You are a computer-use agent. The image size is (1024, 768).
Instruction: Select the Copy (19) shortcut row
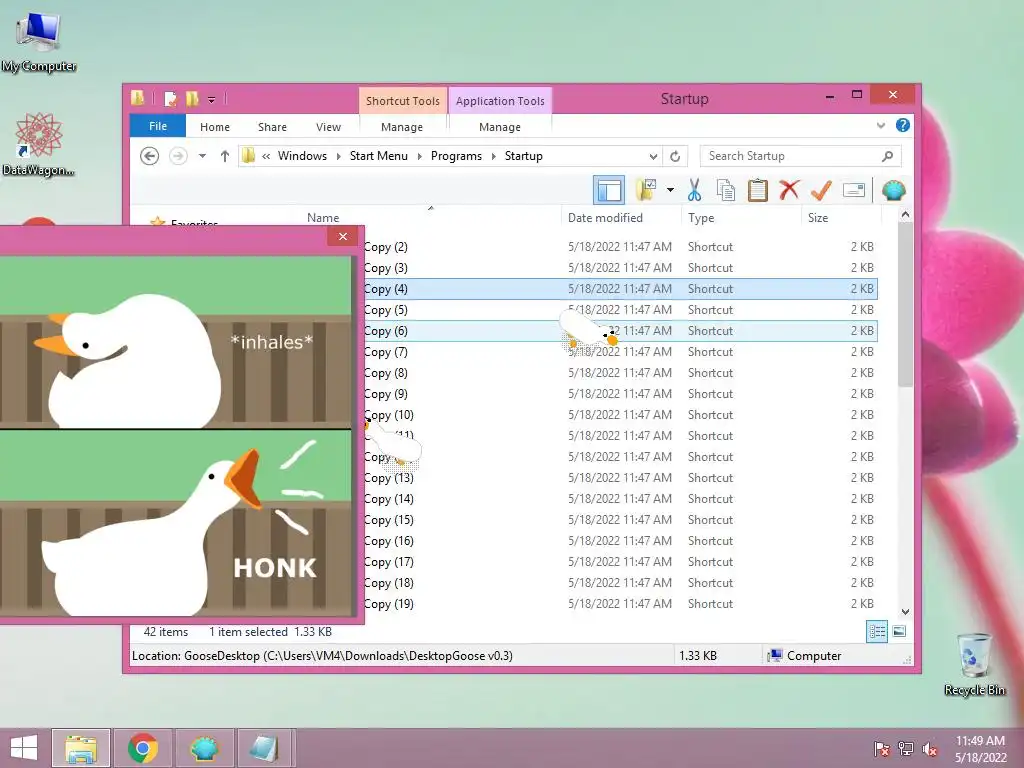tap(620, 603)
